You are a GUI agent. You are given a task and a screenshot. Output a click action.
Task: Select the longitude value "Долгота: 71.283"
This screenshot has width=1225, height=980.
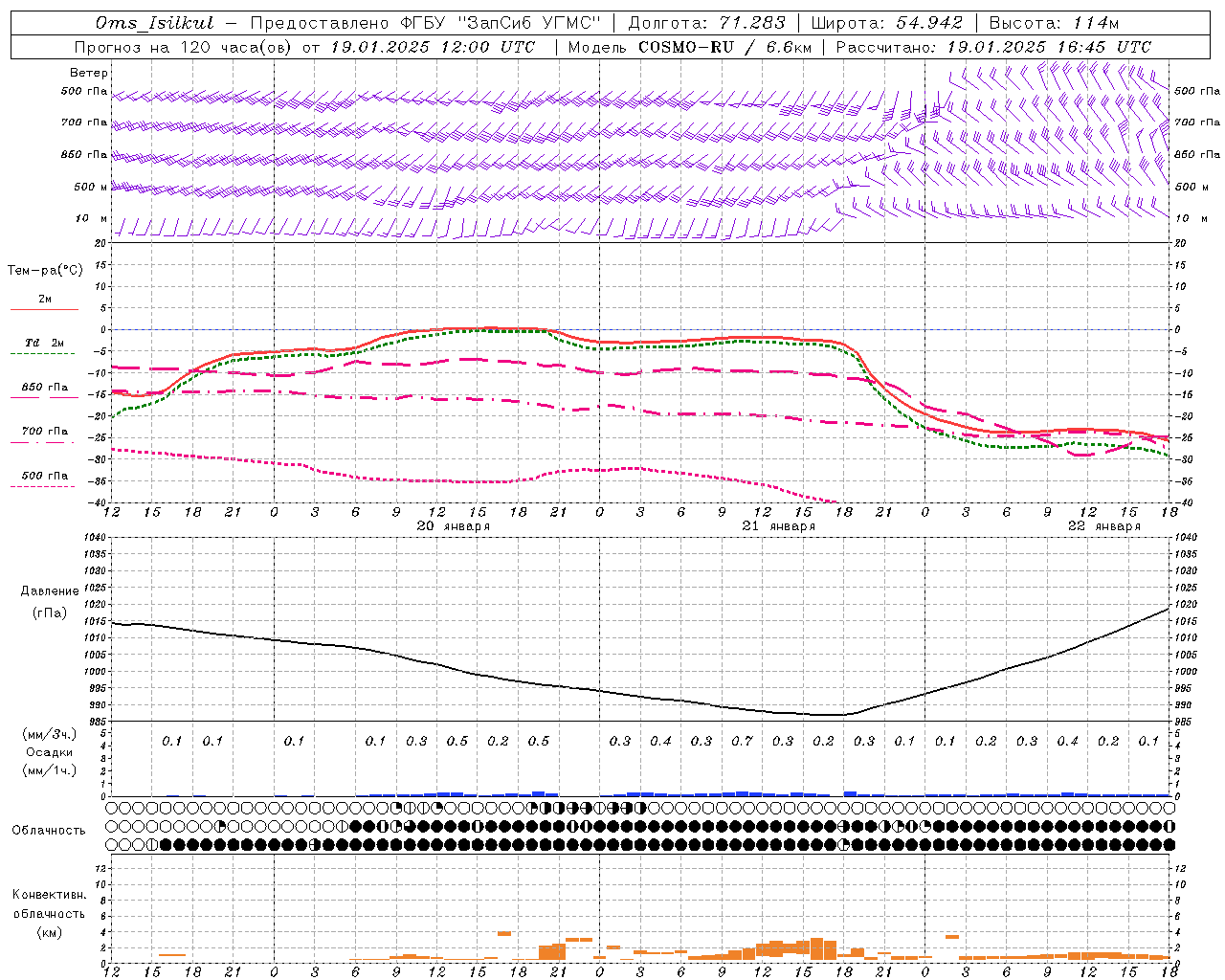coord(707,23)
